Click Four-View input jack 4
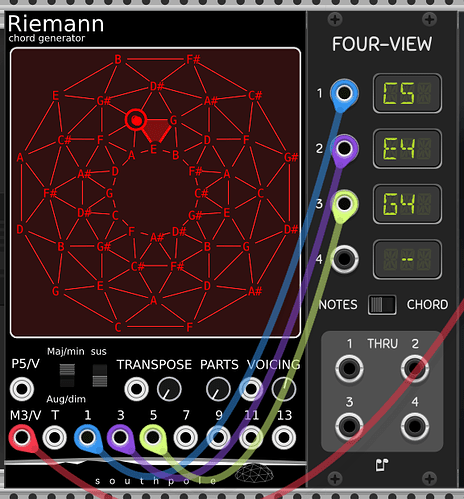Image resolution: width=464 pixels, height=499 pixels. click(x=344, y=259)
